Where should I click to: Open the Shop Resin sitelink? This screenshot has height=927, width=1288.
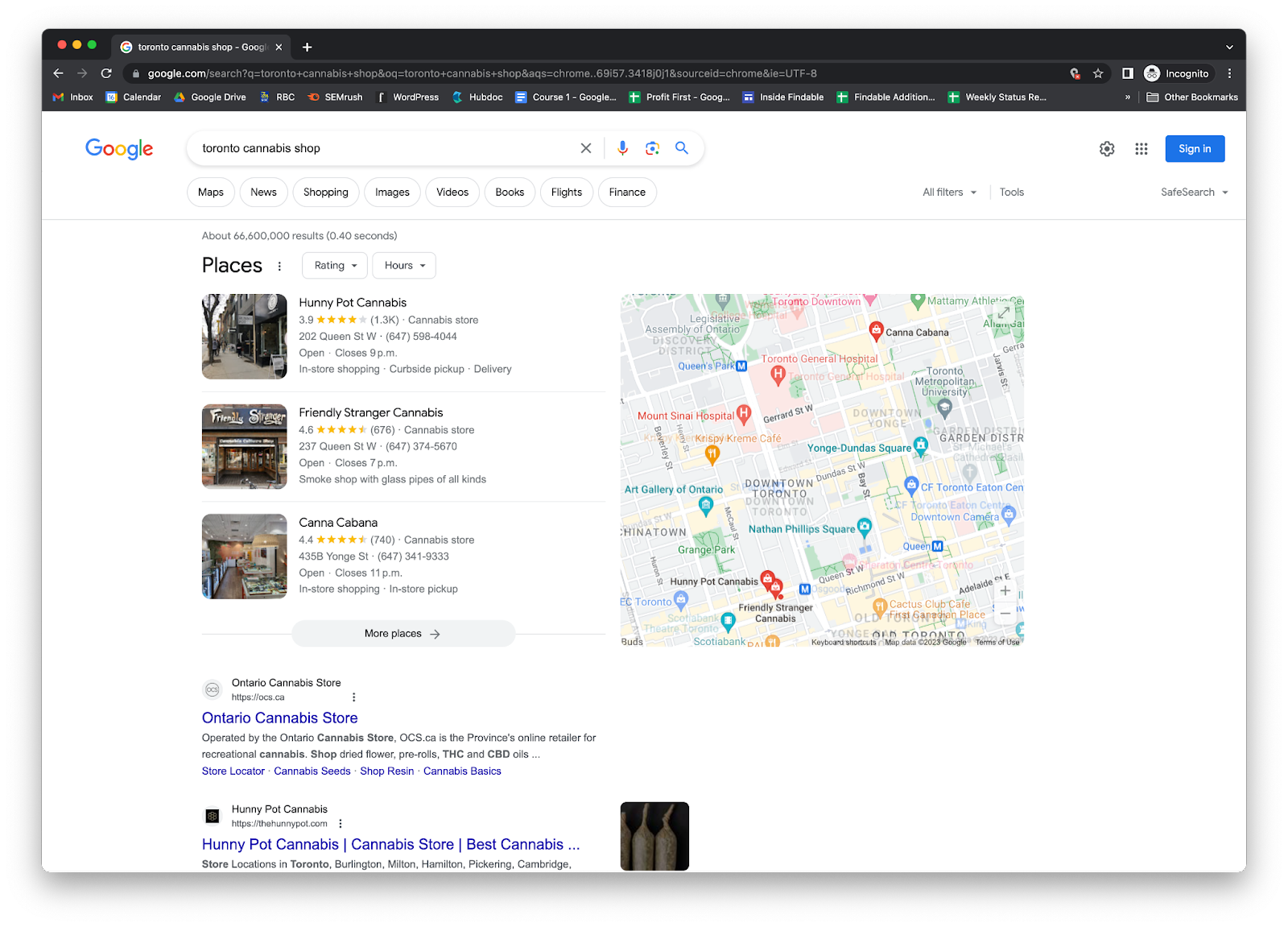click(x=387, y=772)
